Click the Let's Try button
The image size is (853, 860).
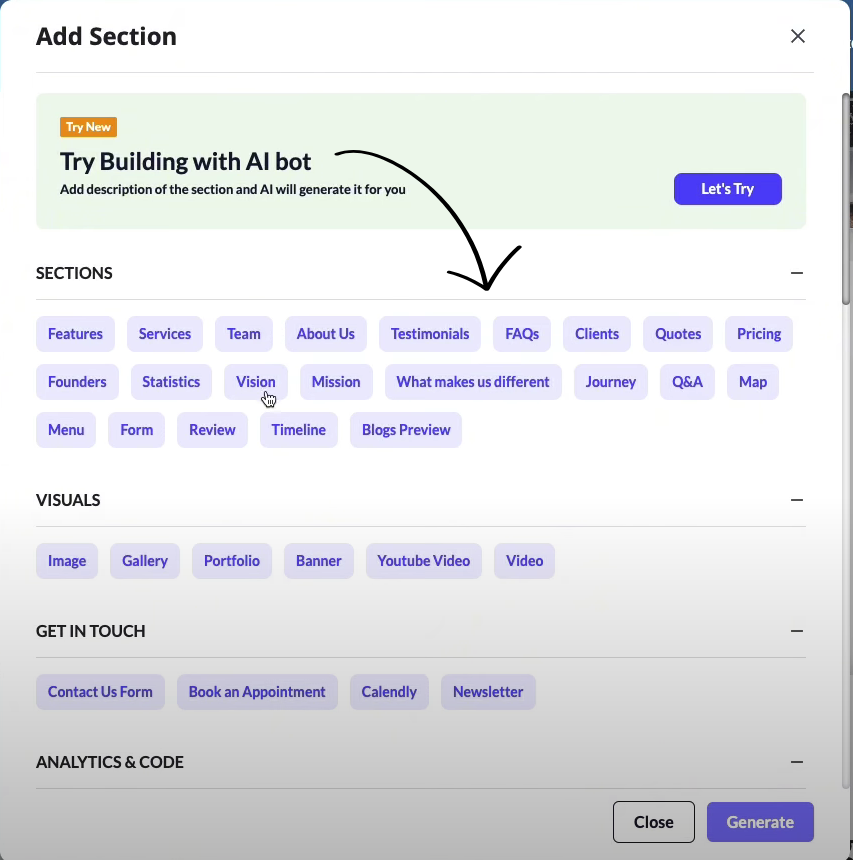(727, 189)
